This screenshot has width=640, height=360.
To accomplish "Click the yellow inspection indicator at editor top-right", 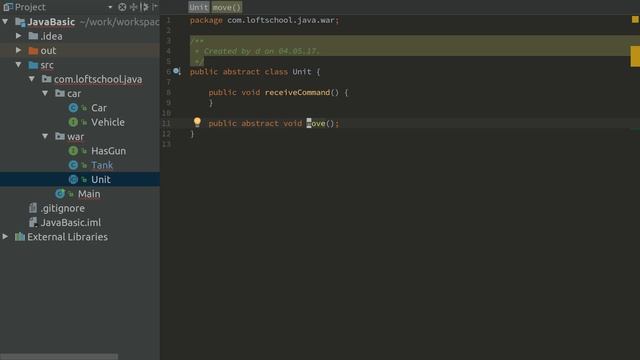I will pyautogui.click(x=636, y=19).
